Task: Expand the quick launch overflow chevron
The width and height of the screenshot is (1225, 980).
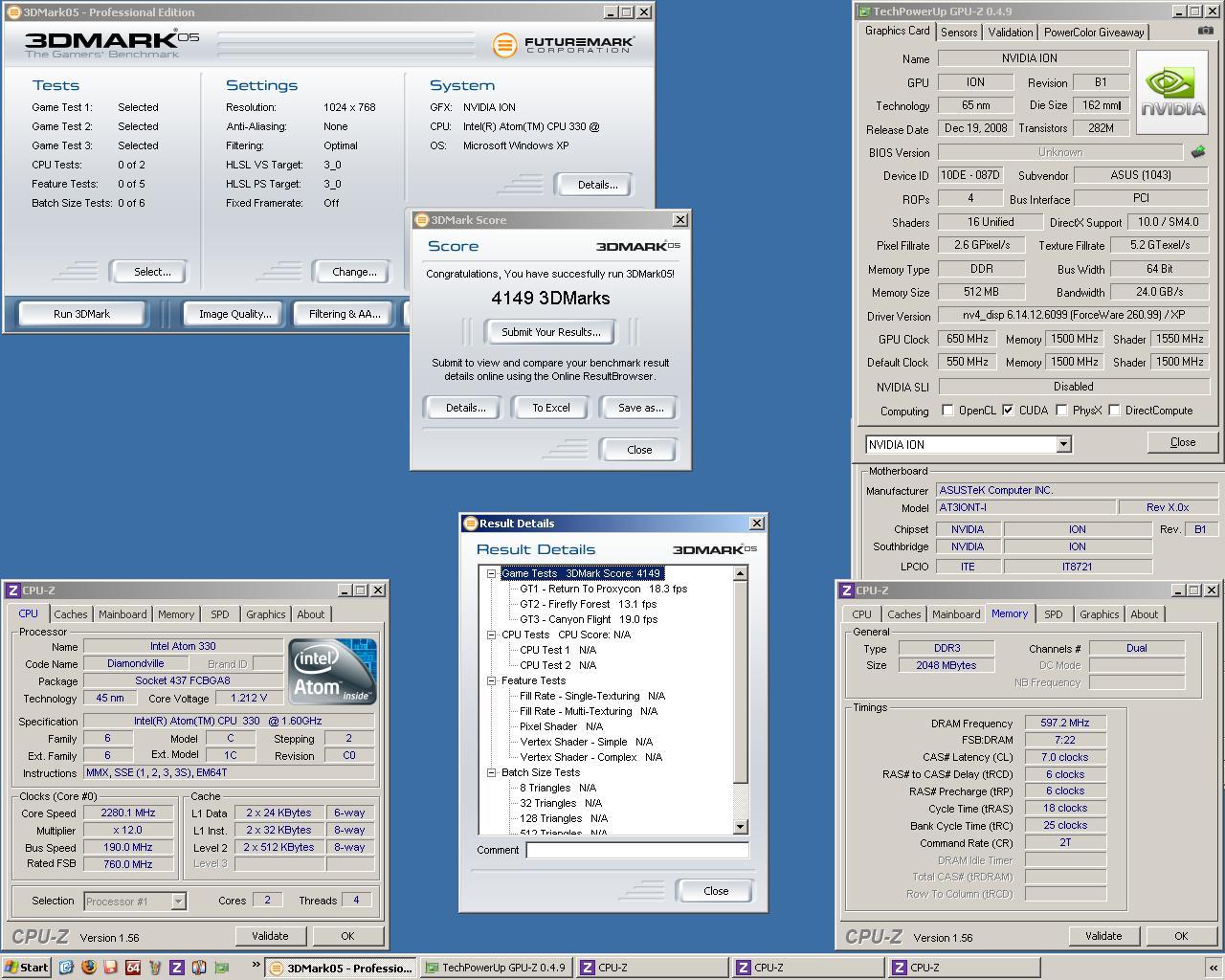Action: point(256,965)
